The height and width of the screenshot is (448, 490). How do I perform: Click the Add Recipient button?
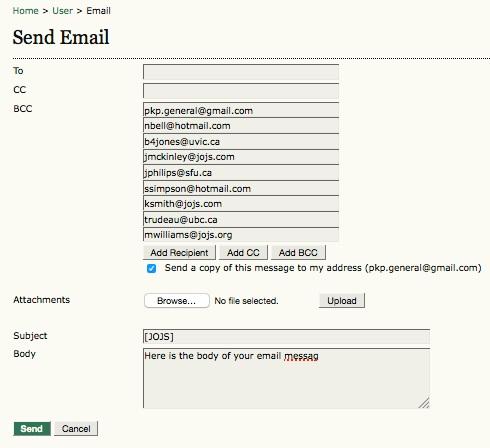tap(179, 253)
